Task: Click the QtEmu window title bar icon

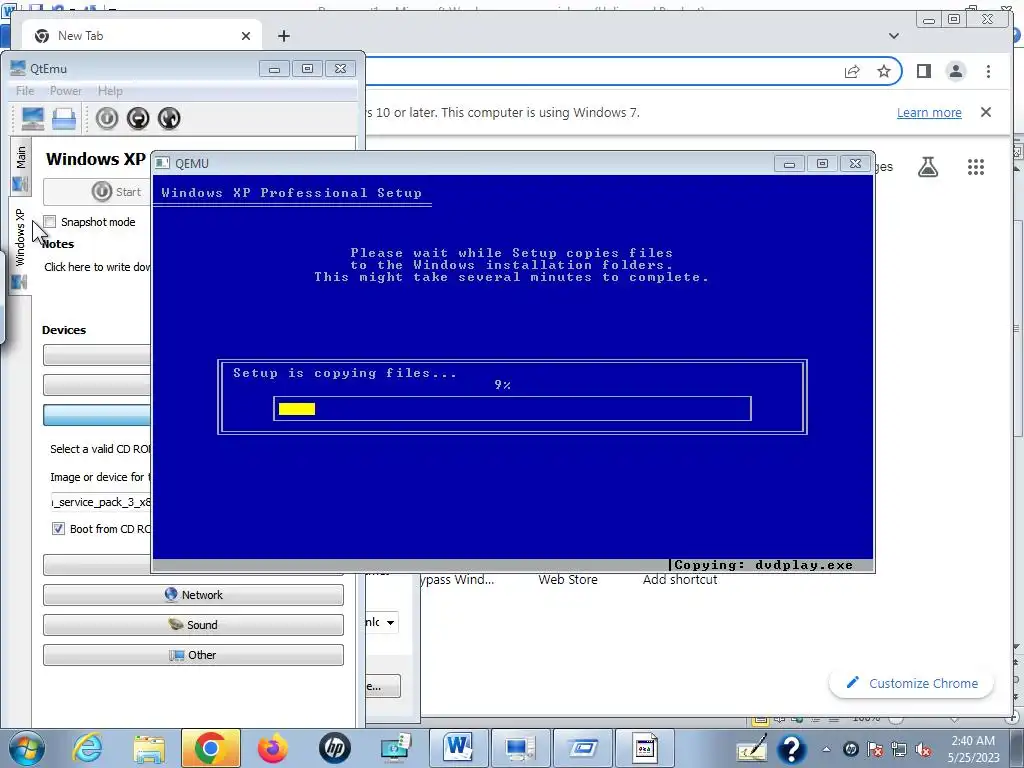Action: (18, 68)
